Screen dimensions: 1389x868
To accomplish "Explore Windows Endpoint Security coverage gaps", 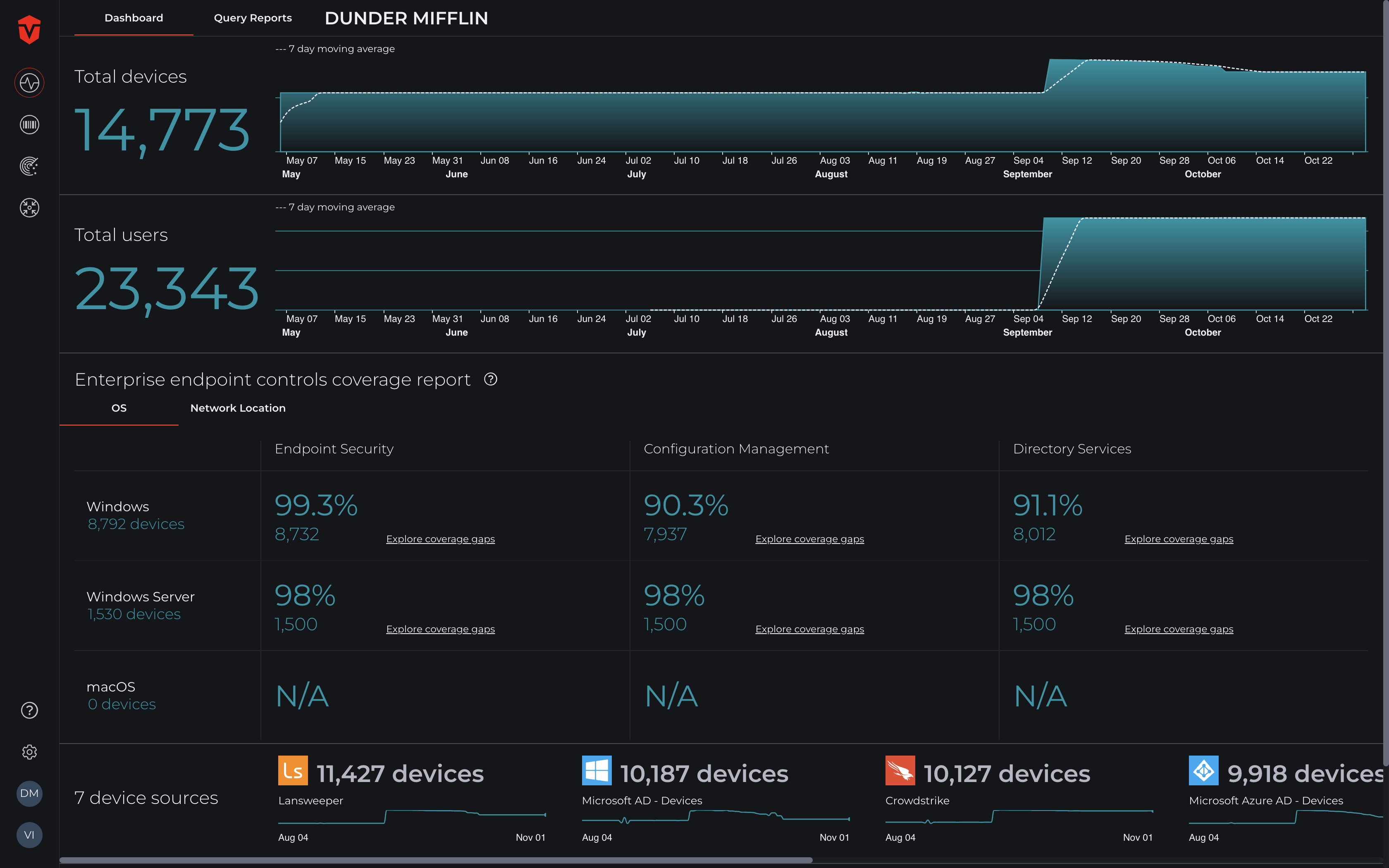I will pyautogui.click(x=440, y=539).
